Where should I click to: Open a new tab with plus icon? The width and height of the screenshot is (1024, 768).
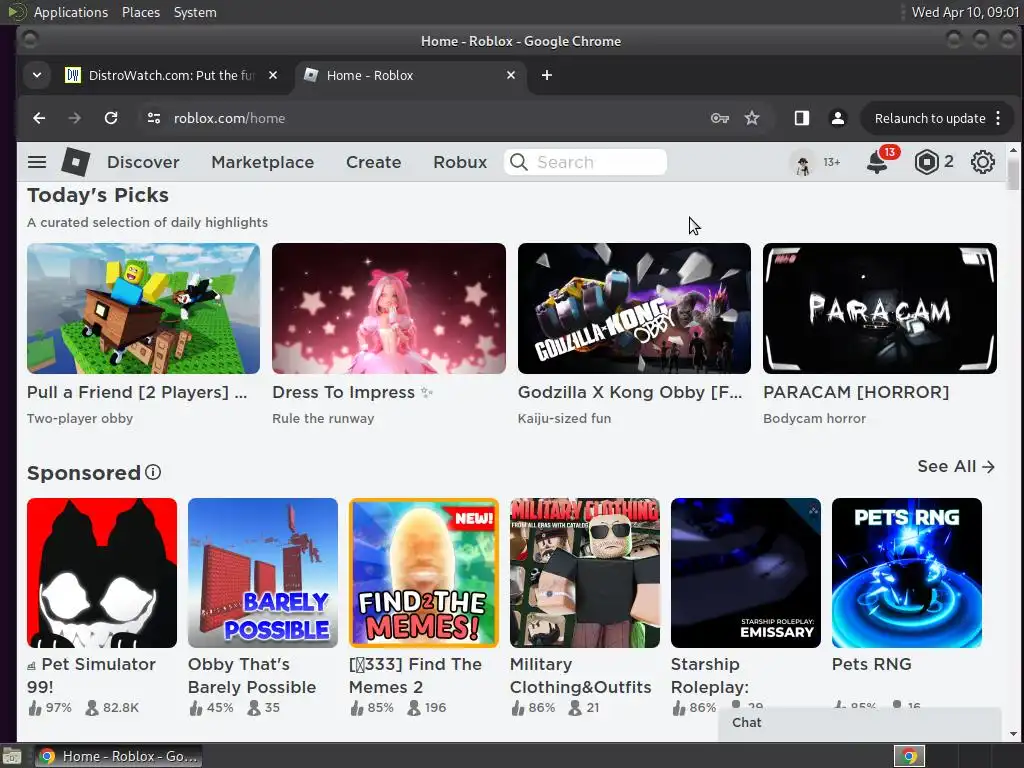point(547,75)
